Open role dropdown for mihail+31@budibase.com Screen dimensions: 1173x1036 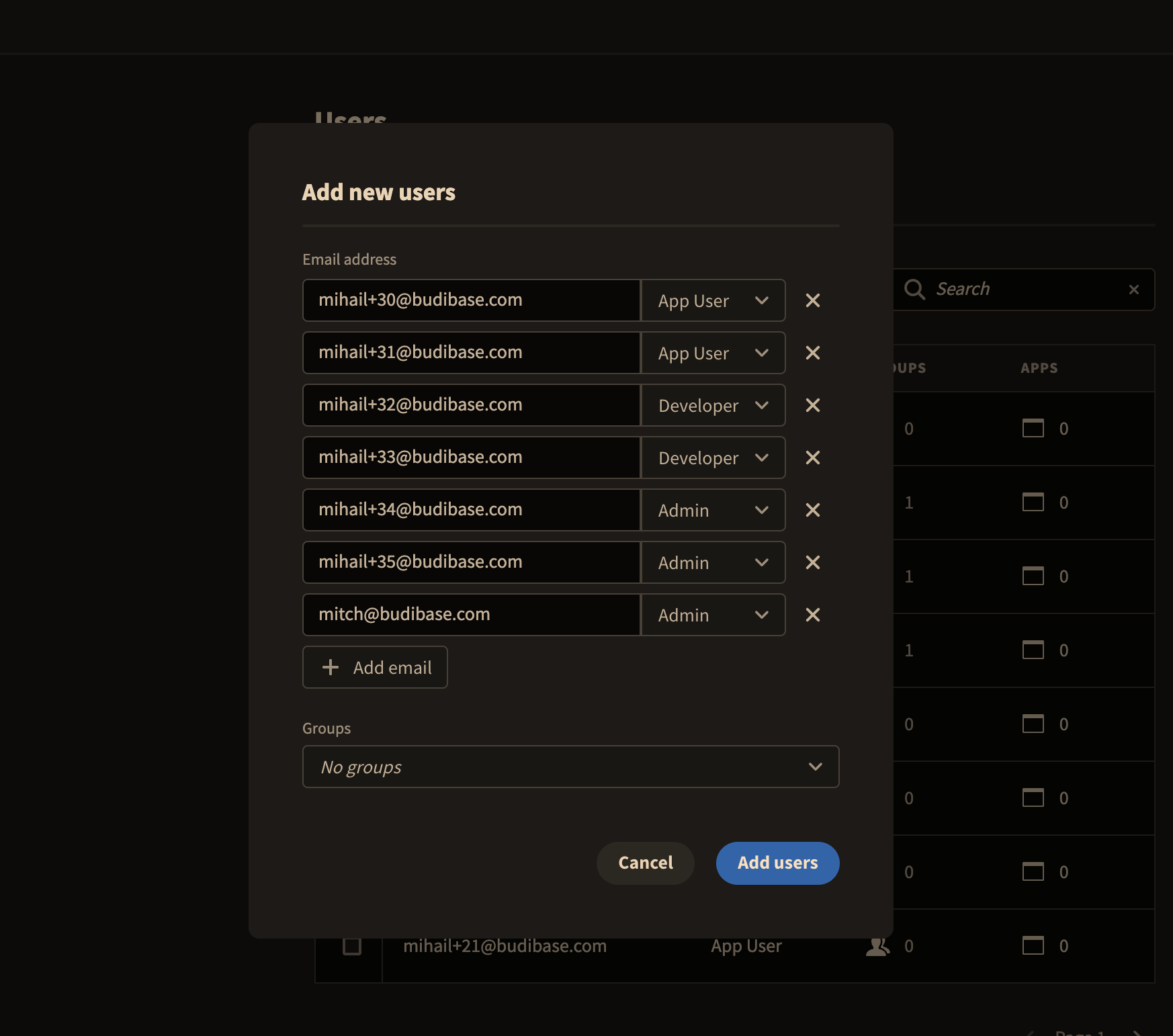713,353
